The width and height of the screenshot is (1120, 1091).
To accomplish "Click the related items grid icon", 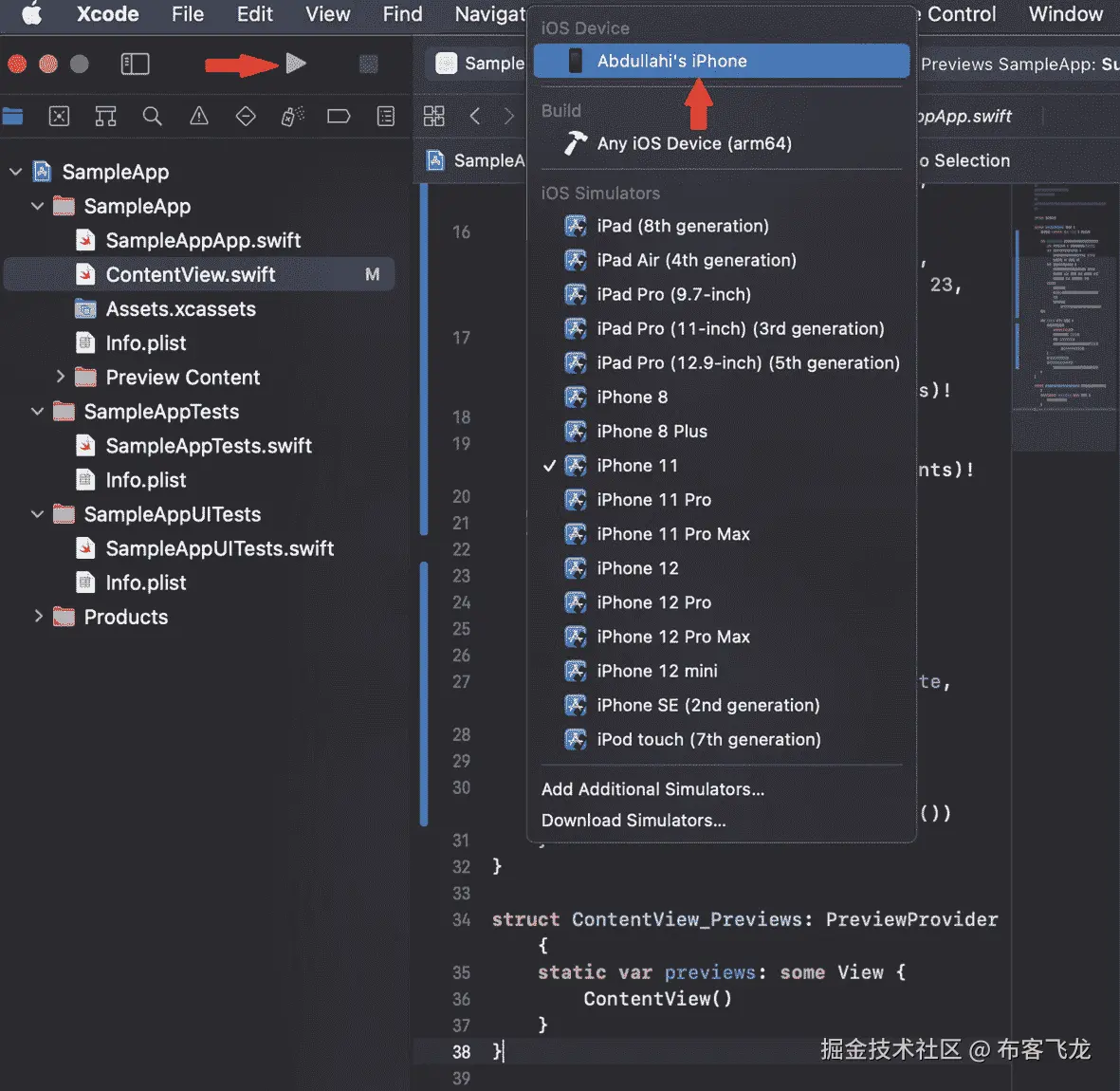I will coord(433,116).
